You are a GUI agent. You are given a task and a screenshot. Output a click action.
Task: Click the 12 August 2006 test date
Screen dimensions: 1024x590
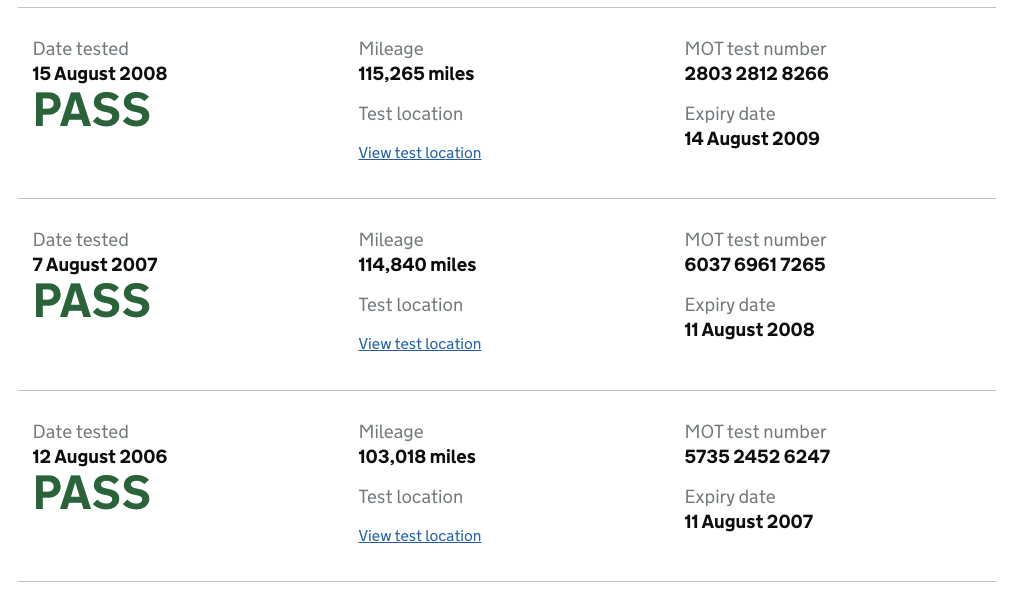point(100,457)
